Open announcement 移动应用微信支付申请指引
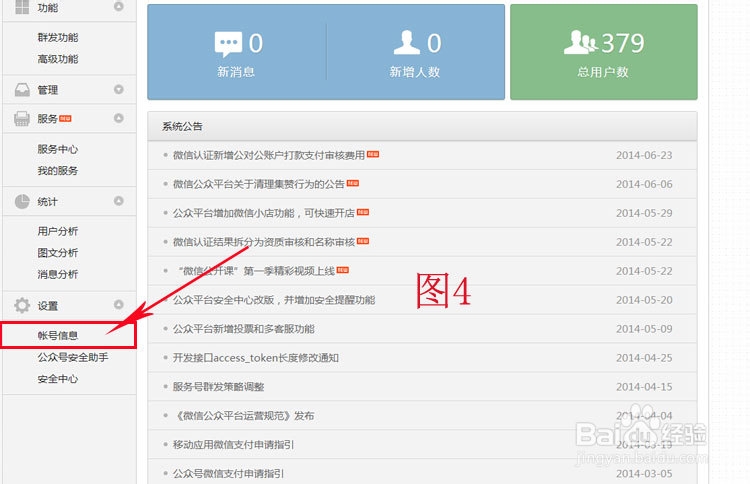Screen dimensions: 750x484 coord(233,444)
